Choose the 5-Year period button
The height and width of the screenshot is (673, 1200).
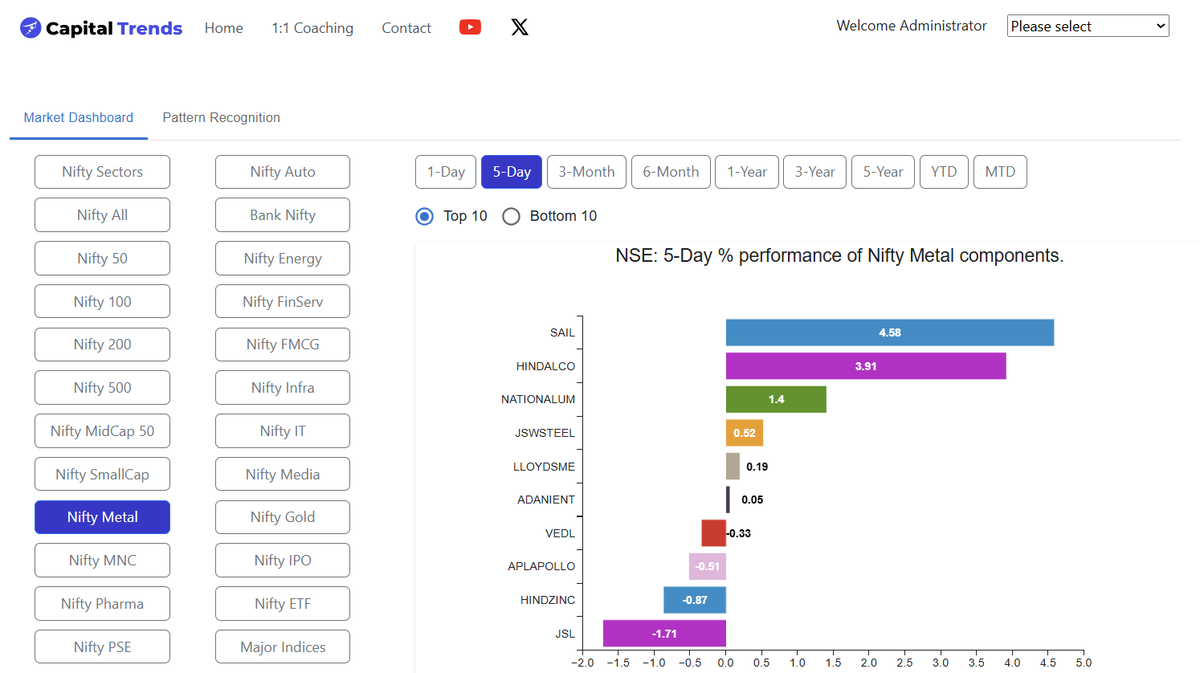[883, 172]
